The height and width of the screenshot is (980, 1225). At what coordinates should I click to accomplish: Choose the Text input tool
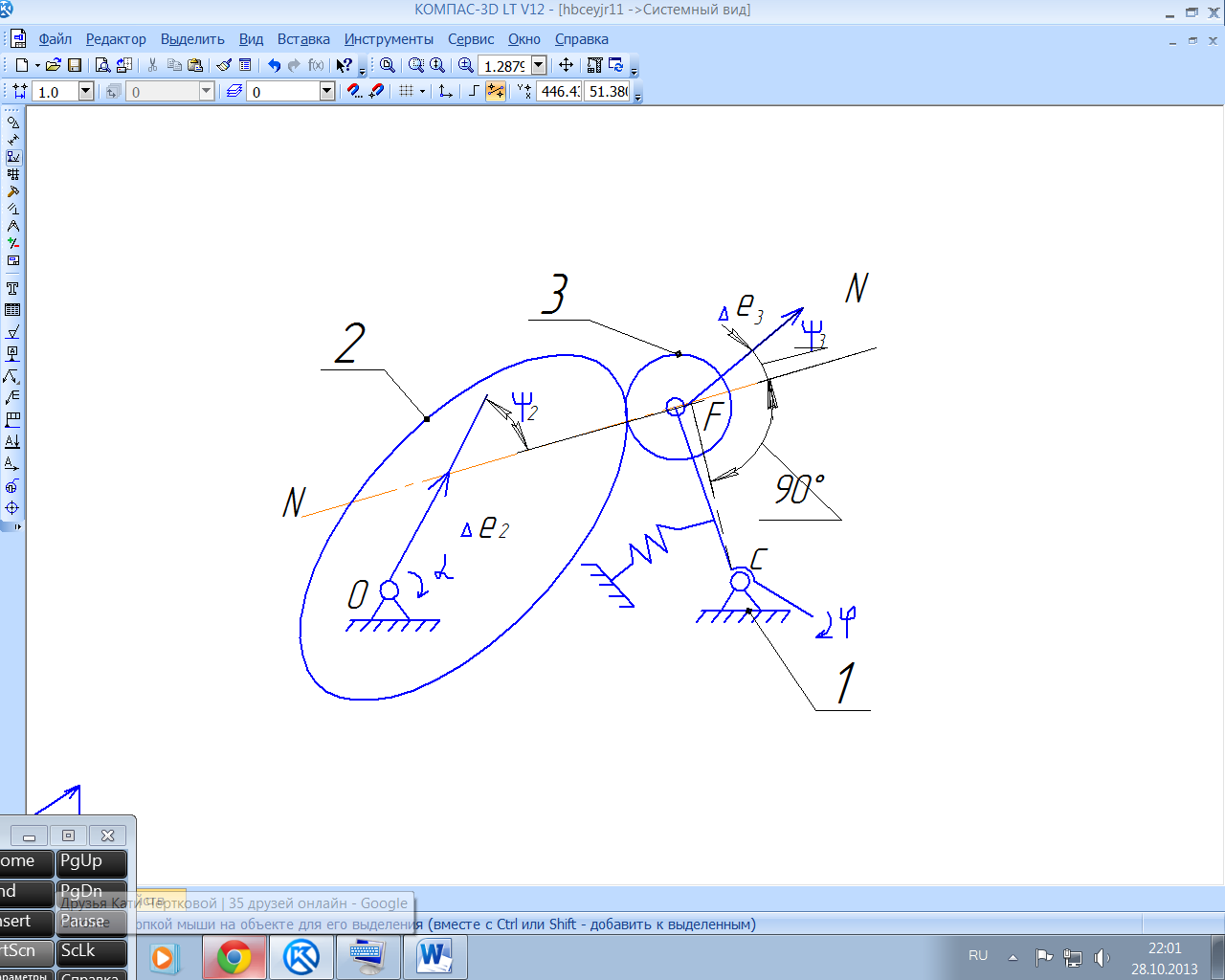point(12,288)
